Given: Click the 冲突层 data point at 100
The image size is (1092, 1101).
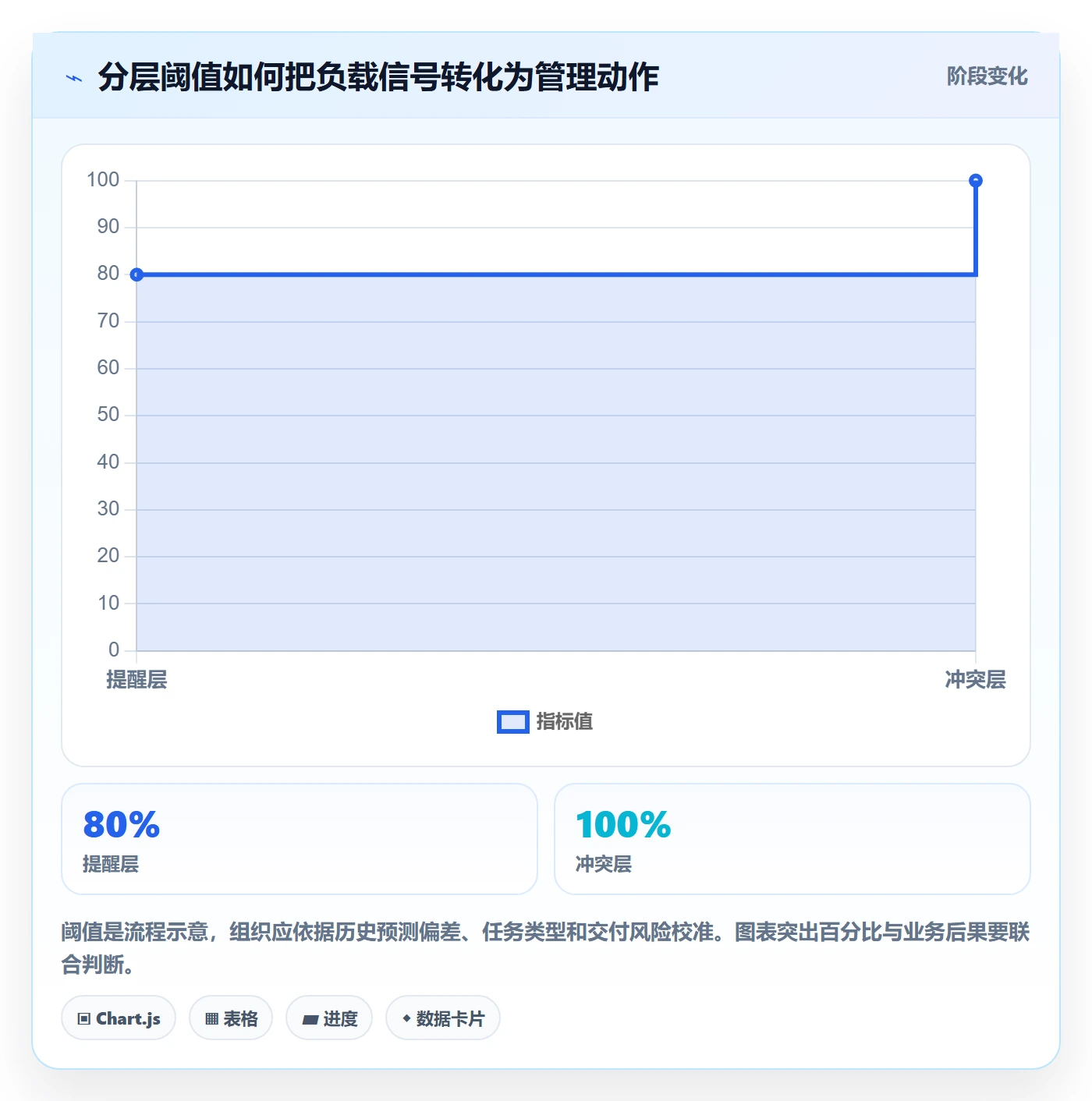Looking at the screenshot, I should (975, 181).
